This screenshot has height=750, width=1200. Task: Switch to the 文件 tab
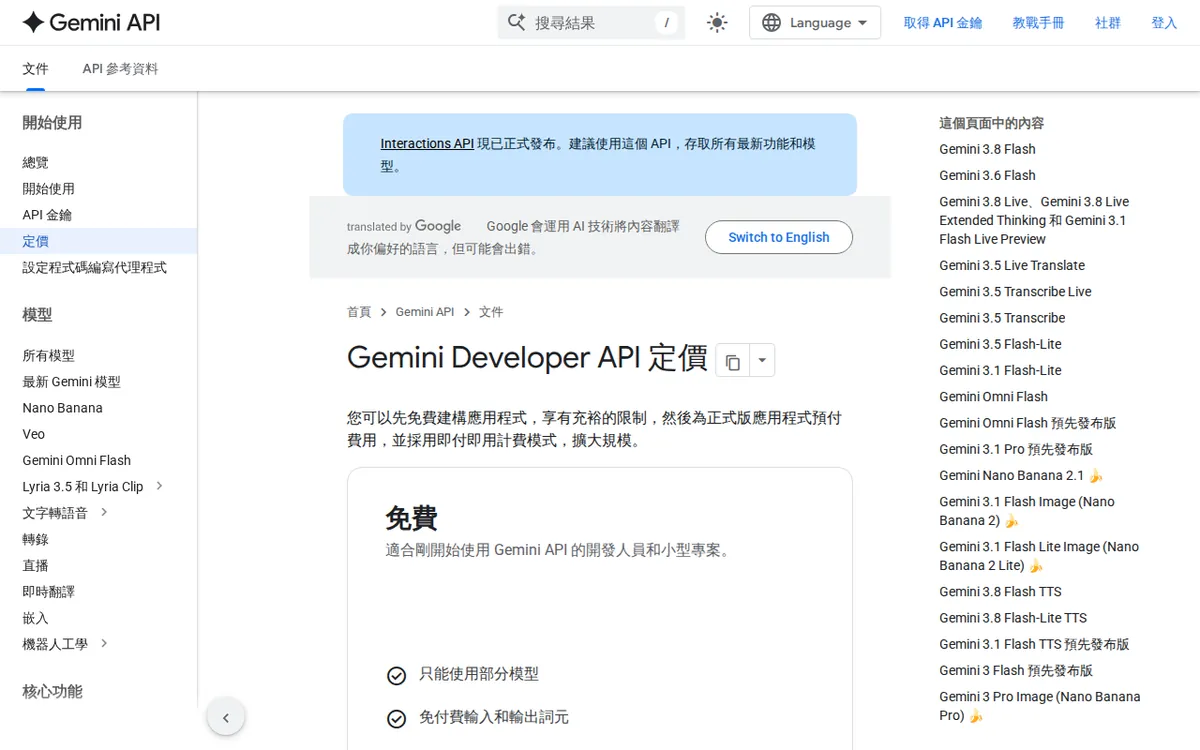coord(36,69)
